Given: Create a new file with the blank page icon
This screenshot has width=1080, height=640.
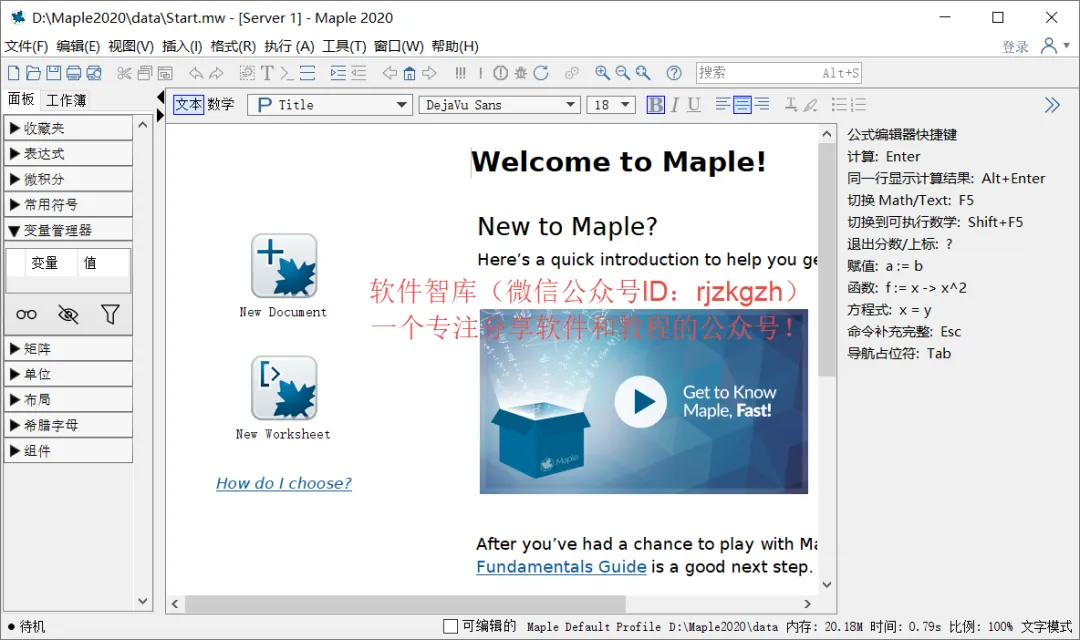Looking at the screenshot, I should pyautogui.click(x=14, y=73).
